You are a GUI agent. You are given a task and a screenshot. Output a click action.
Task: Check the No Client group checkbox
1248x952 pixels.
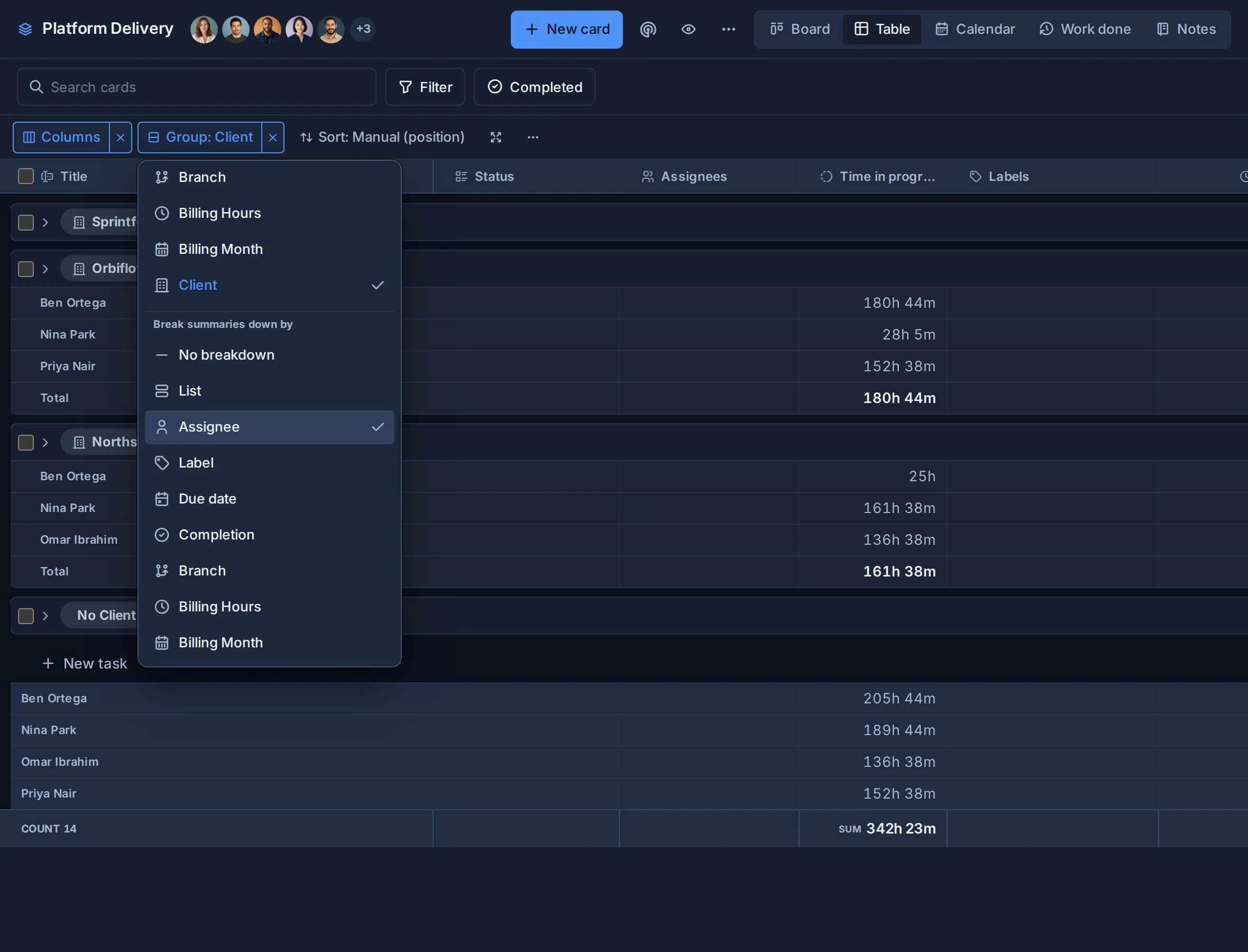26,616
